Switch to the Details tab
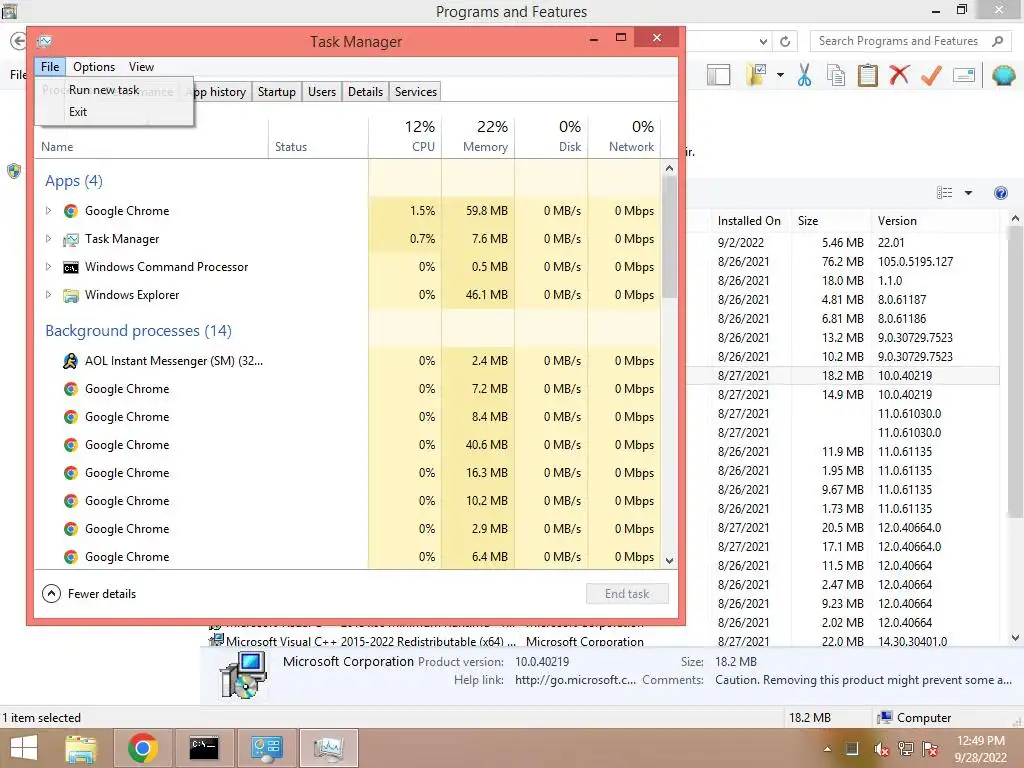1024x768 pixels. coord(365,92)
